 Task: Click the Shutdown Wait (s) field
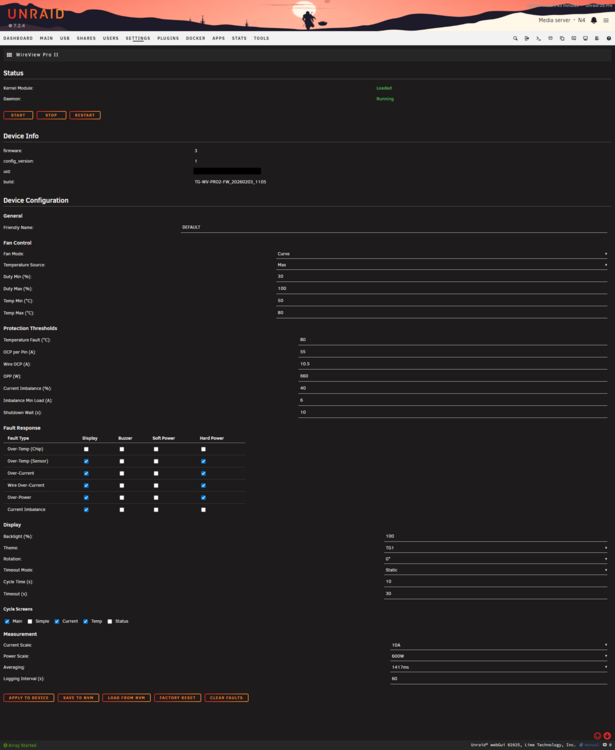(x=453, y=412)
